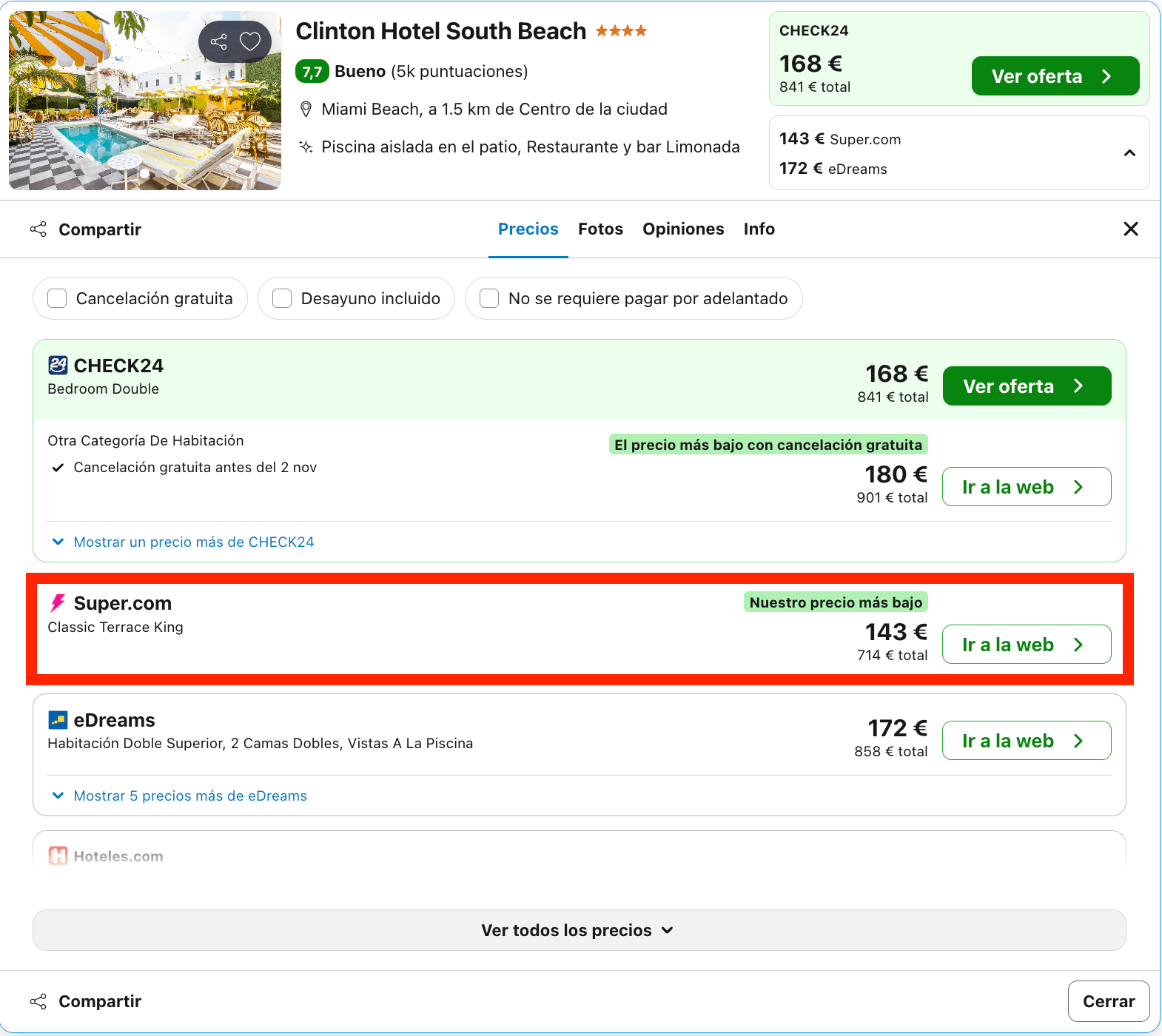Select the 172 € eDreams summary price

(x=833, y=169)
